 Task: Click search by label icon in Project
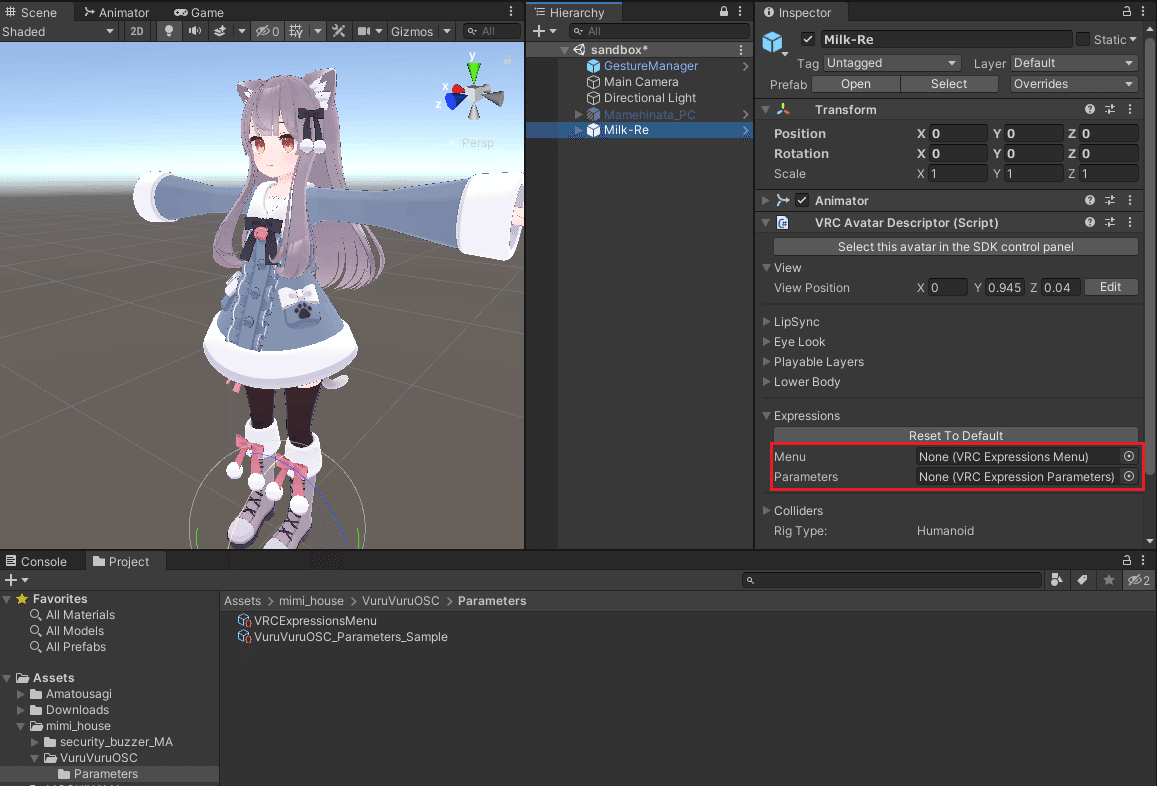click(x=1082, y=580)
